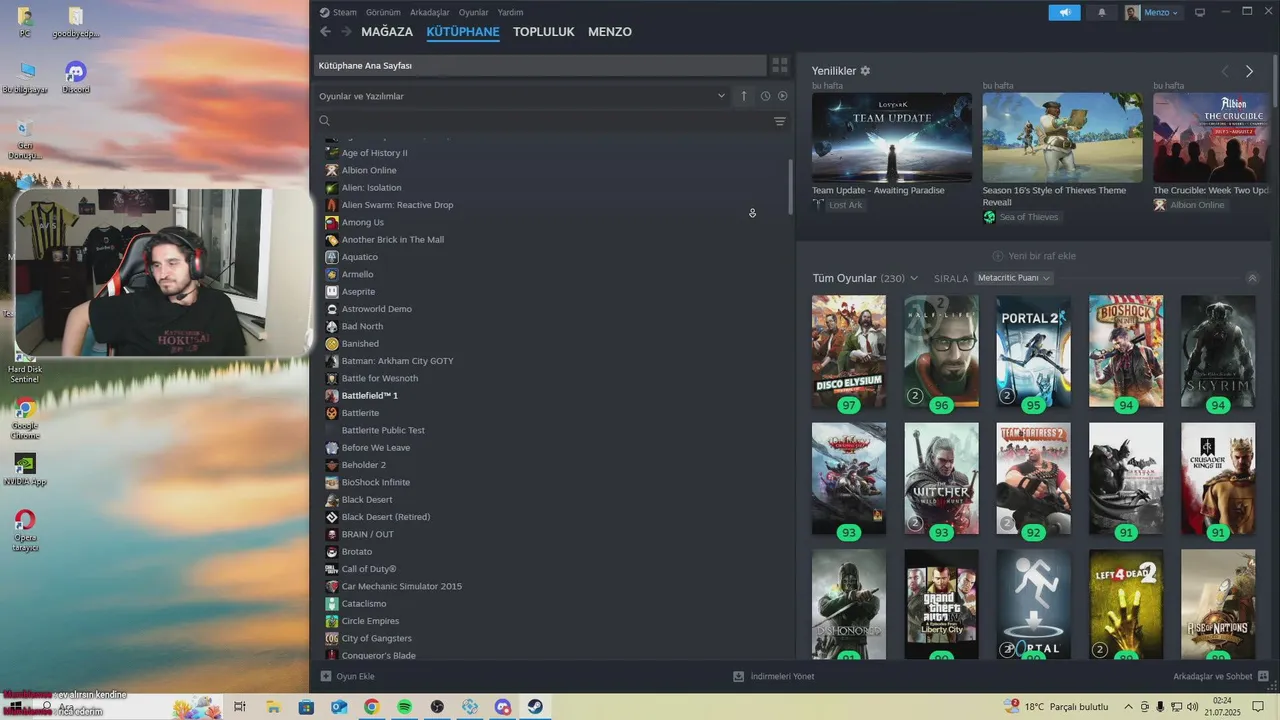Viewport: 1280px width, 720px height.
Task: Open Arkadaşlar ve Sohbet
Action: [1221, 676]
